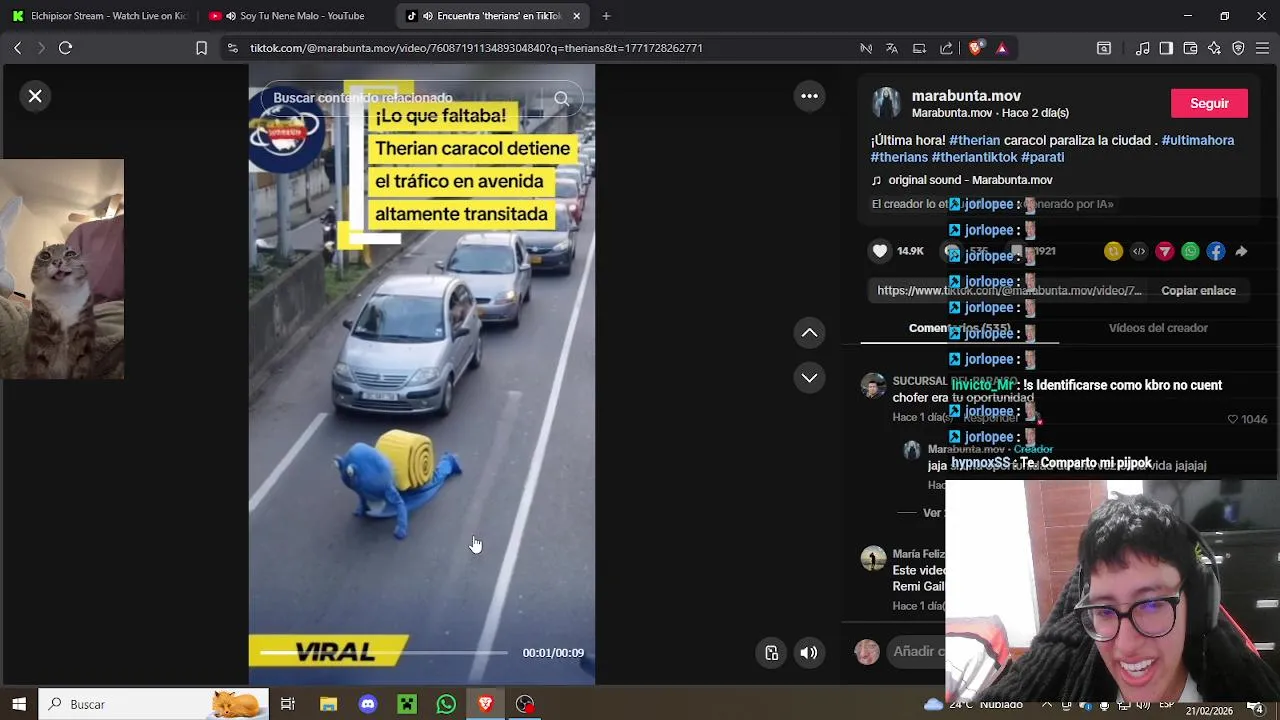Go to the previous video with up chevron

click(809, 333)
